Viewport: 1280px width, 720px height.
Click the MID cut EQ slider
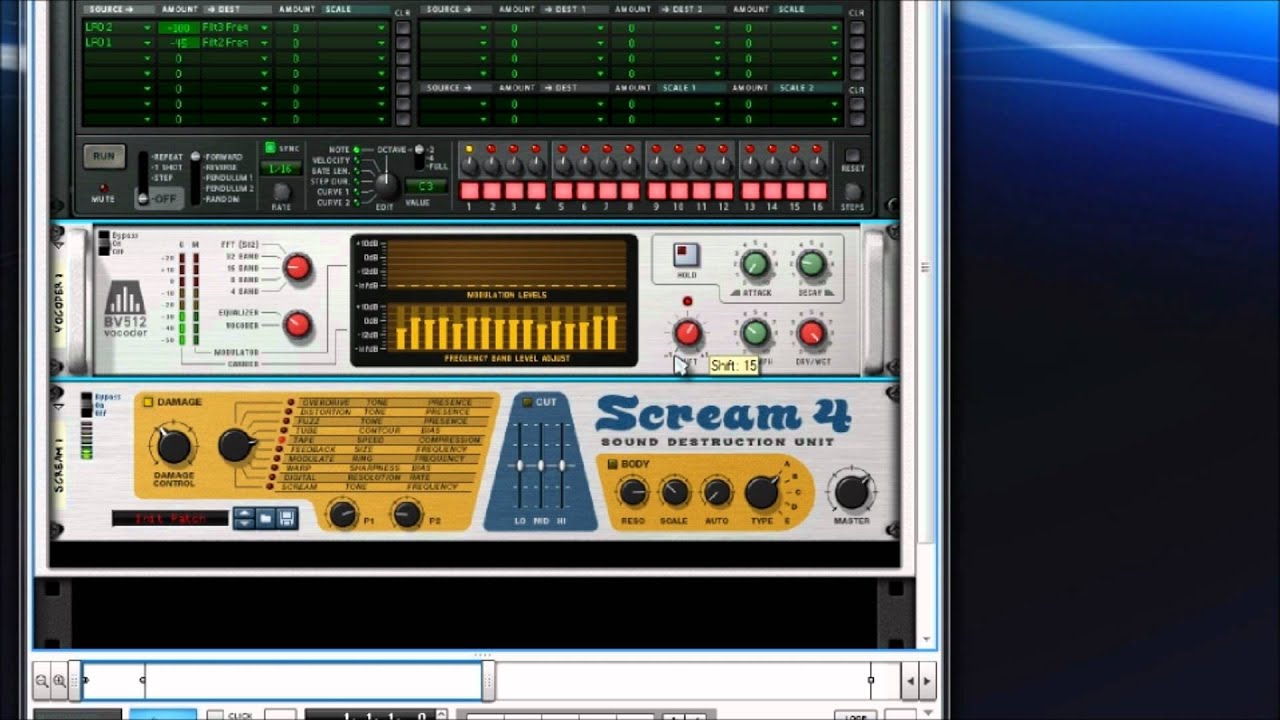tap(541, 465)
